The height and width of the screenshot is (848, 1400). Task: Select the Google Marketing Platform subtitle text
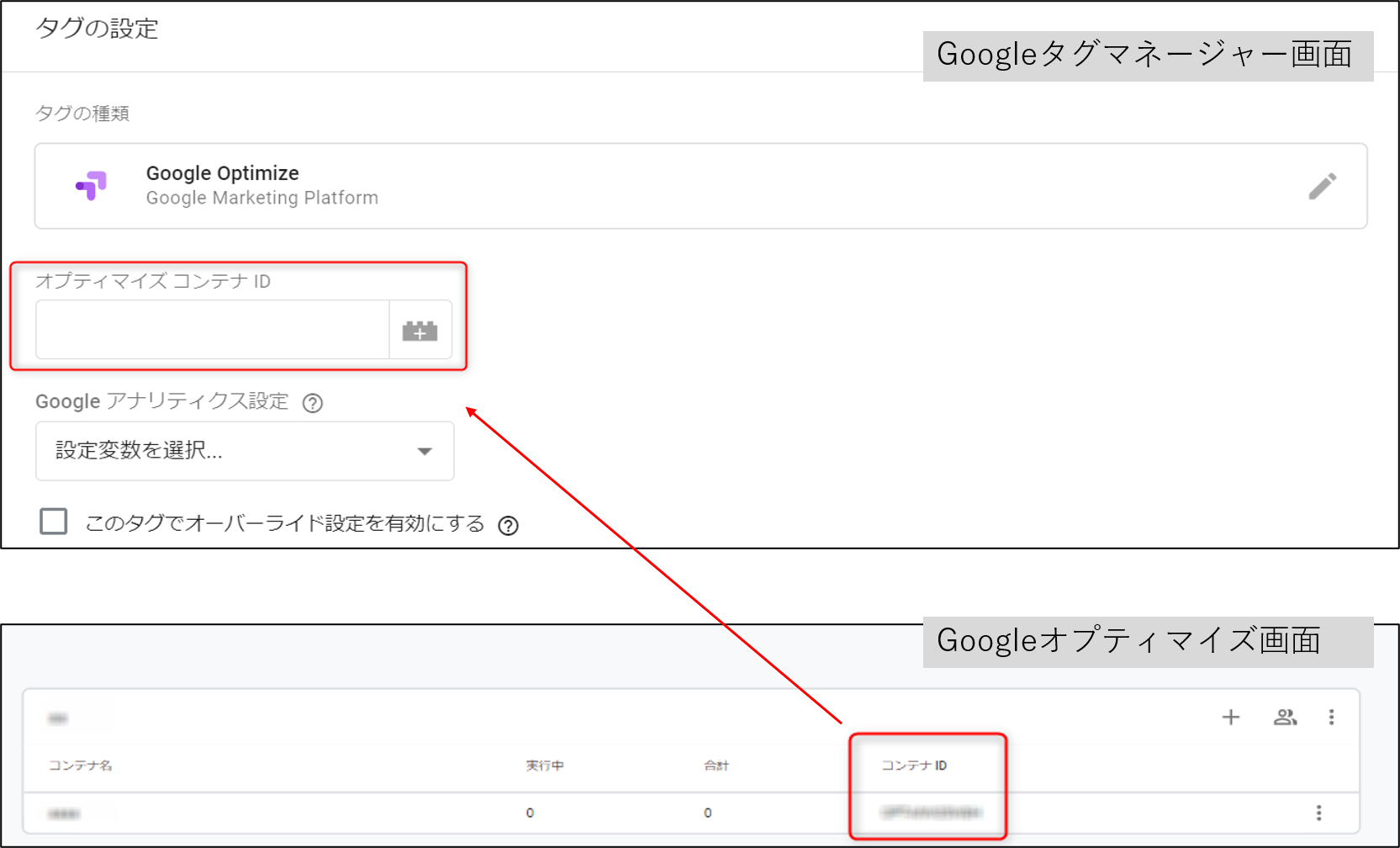(x=262, y=199)
